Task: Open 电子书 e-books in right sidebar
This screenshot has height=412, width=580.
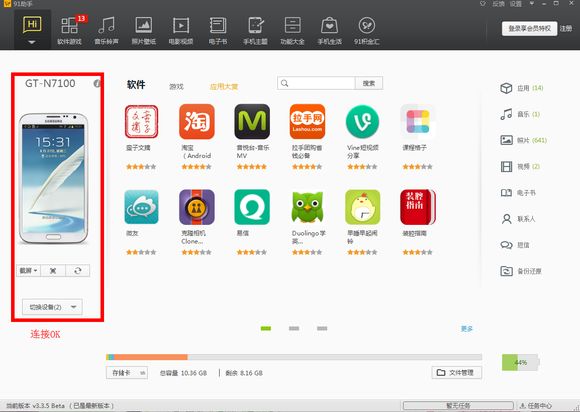Action: pyautogui.click(x=518, y=193)
